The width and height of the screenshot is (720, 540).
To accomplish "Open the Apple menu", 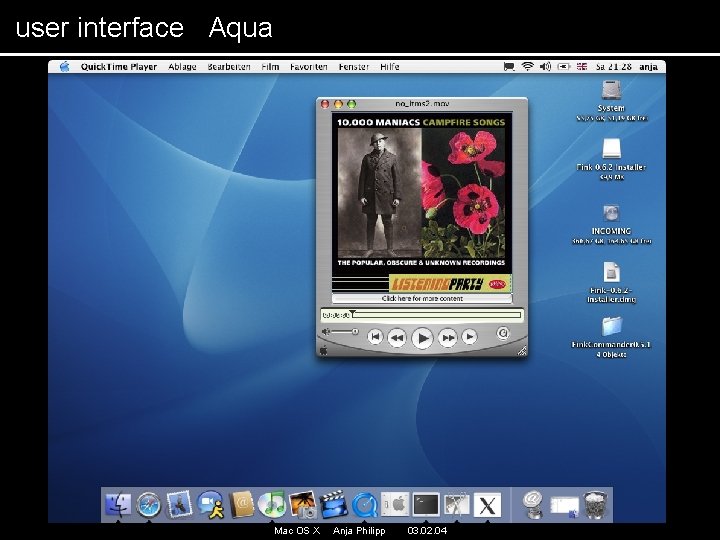I will click(x=65, y=67).
